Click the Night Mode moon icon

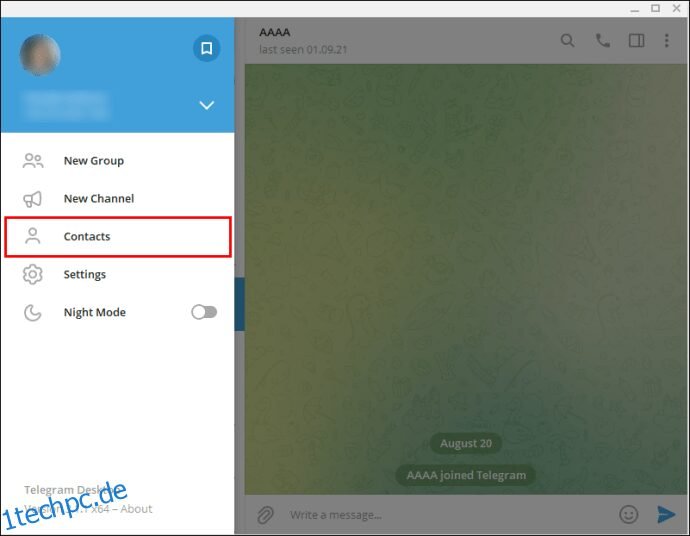pos(33,312)
